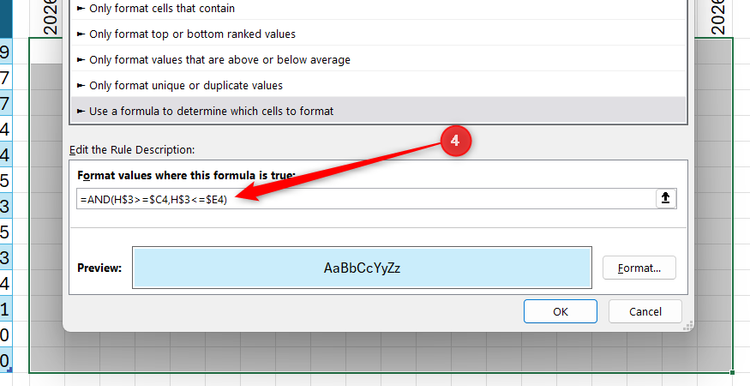Click into the formula input field
Image resolution: width=750 pixels, height=386 pixels.
(366, 199)
